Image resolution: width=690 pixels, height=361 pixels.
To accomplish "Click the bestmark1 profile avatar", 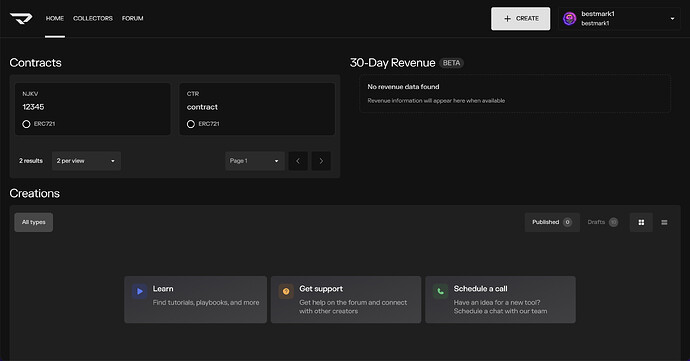I will click(x=569, y=18).
